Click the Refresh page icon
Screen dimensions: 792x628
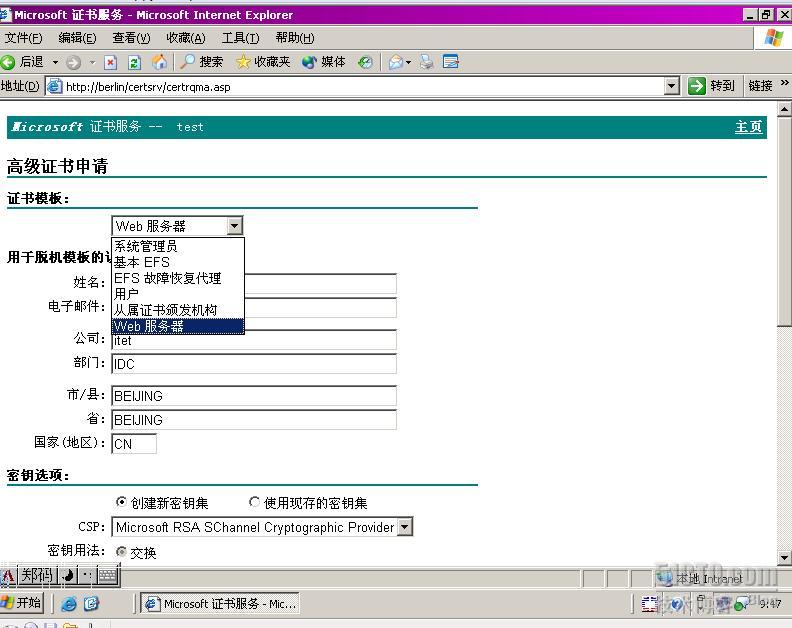pyautogui.click(x=134, y=62)
